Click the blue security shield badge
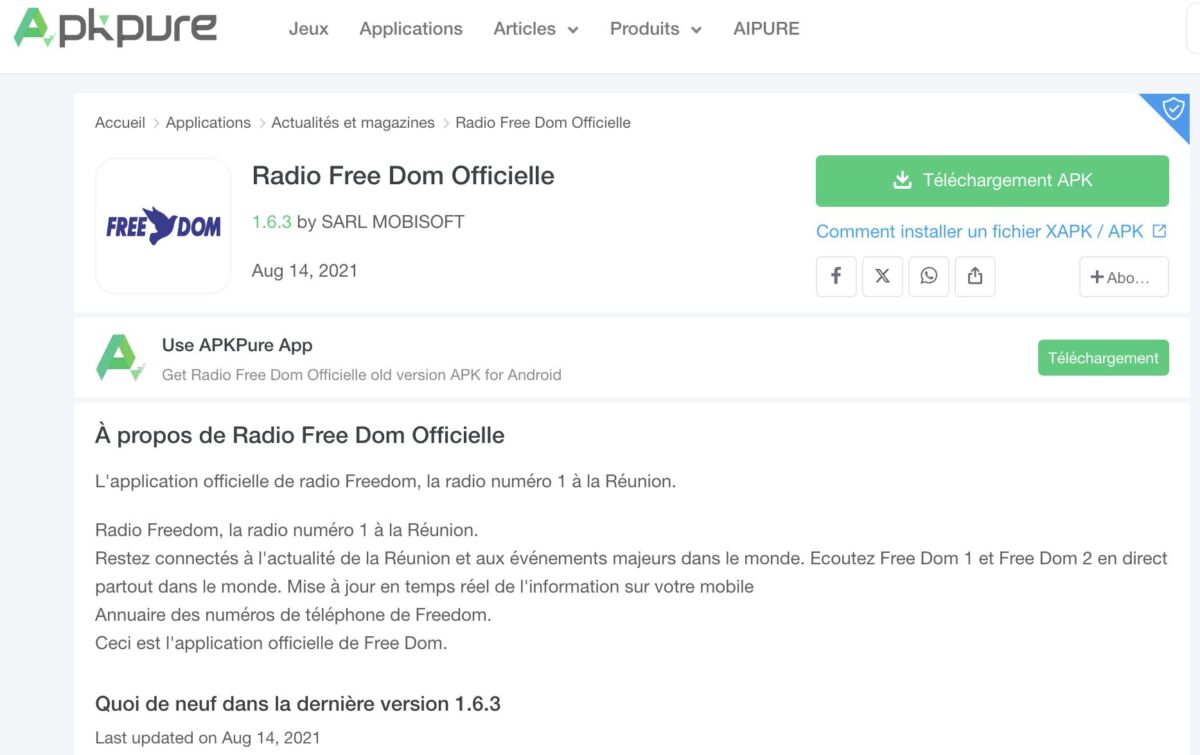Viewport: 1200px width, 755px height. tap(1172, 110)
